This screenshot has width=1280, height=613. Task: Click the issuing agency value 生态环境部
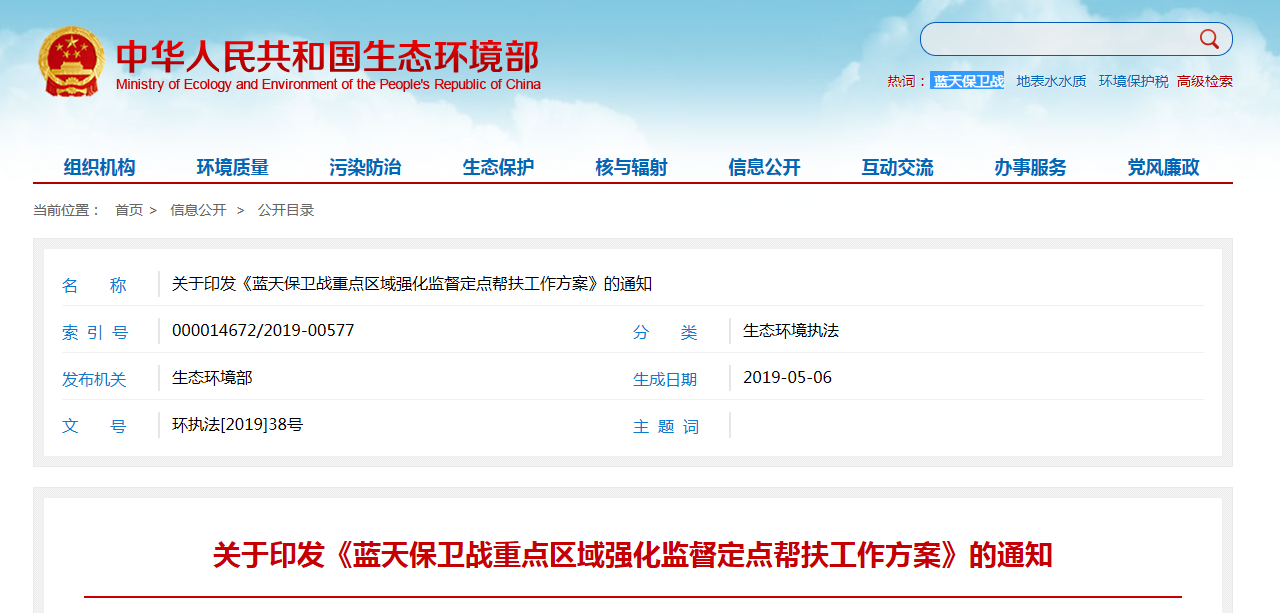click(x=212, y=378)
